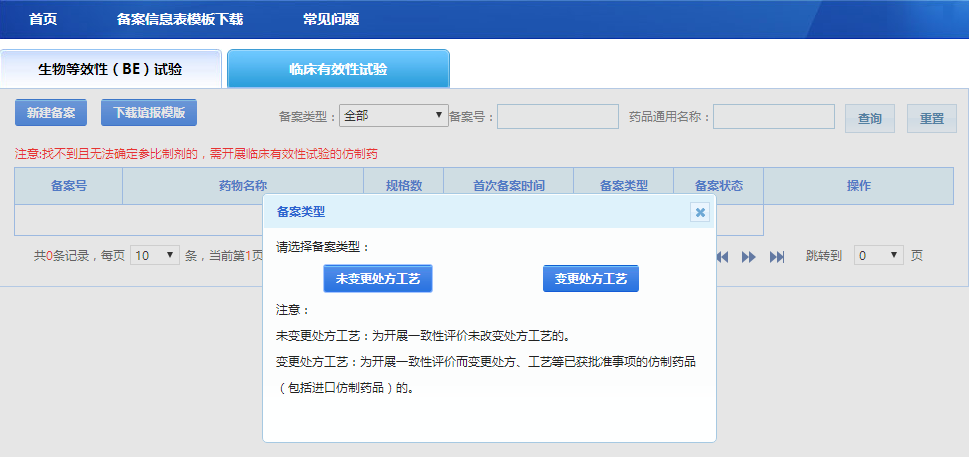The width and height of the screenshot is (969, 457).
Task: Focus the 备案号 input field
Action: click(x=557, y=117)
